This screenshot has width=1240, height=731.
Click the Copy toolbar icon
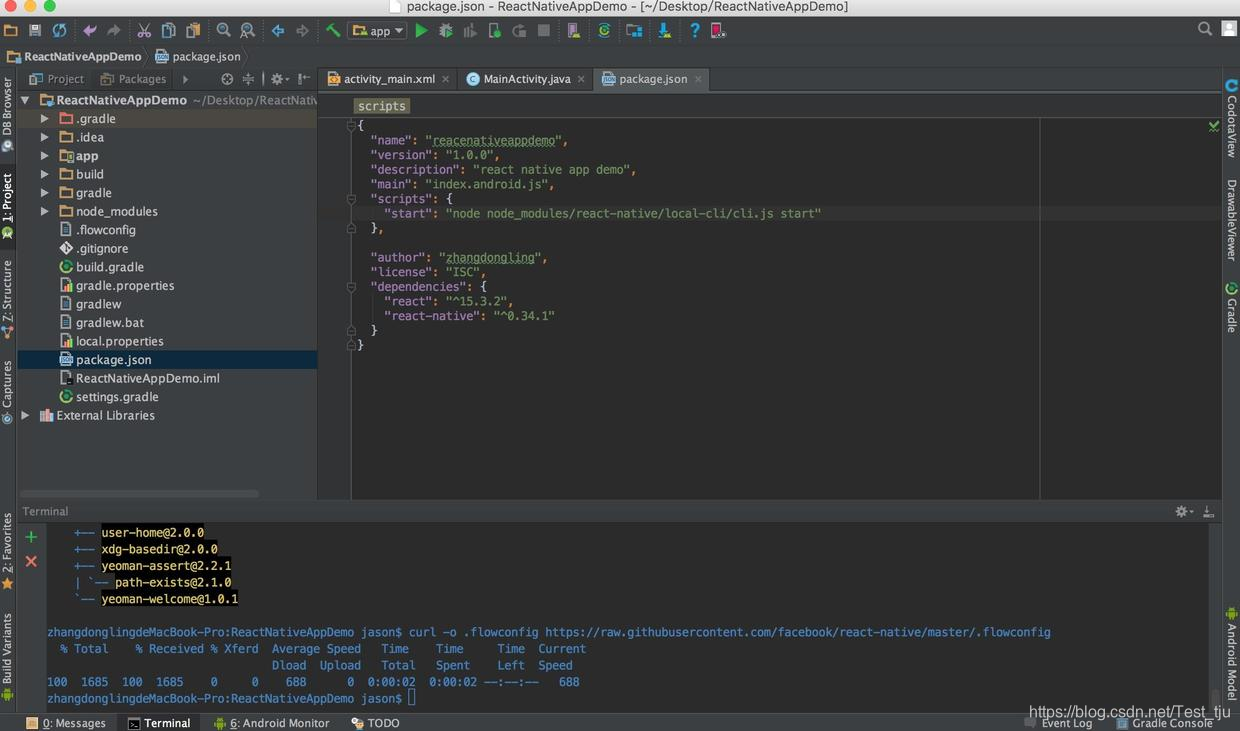168,31
